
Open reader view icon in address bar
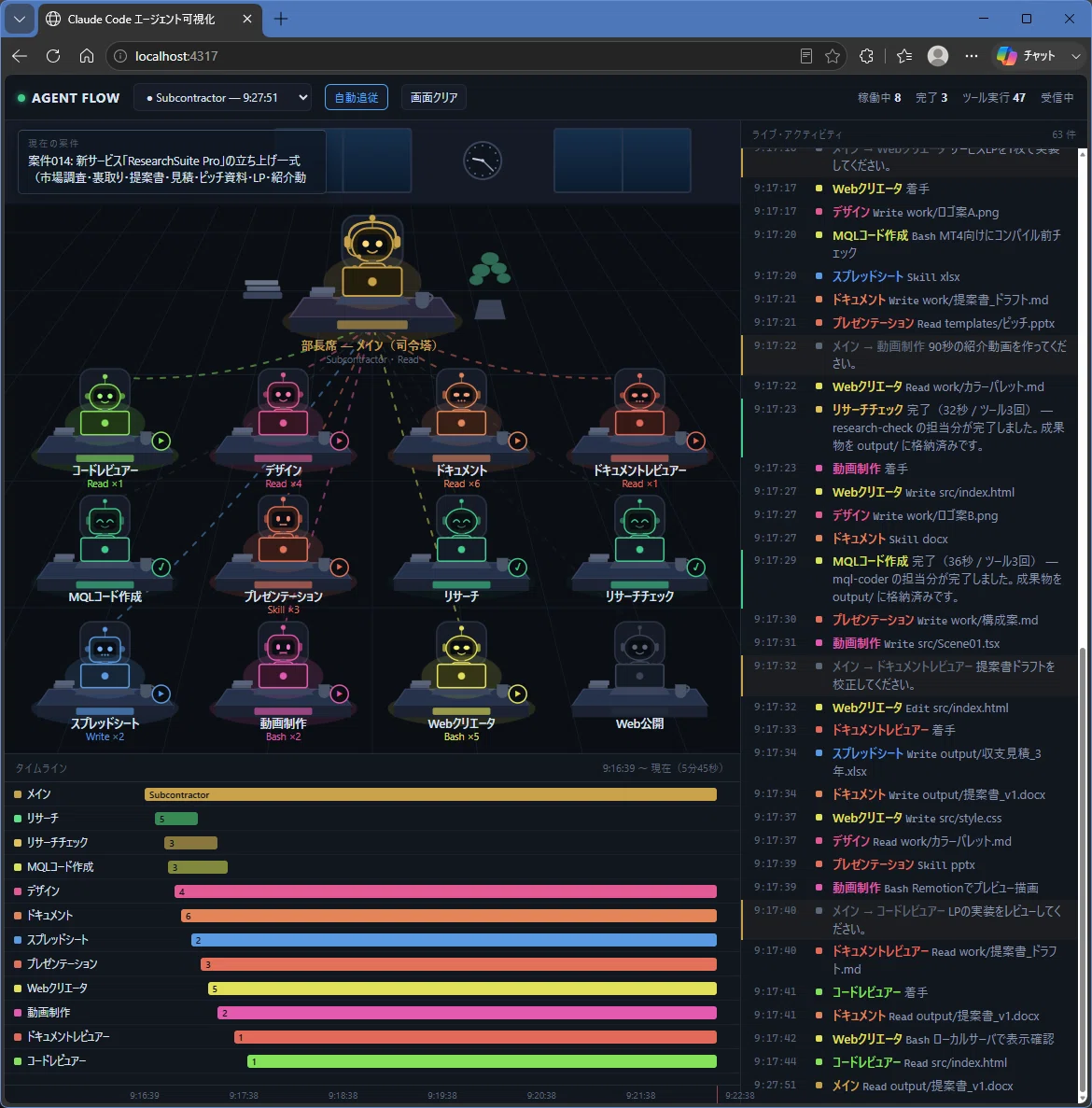point(805,56)
